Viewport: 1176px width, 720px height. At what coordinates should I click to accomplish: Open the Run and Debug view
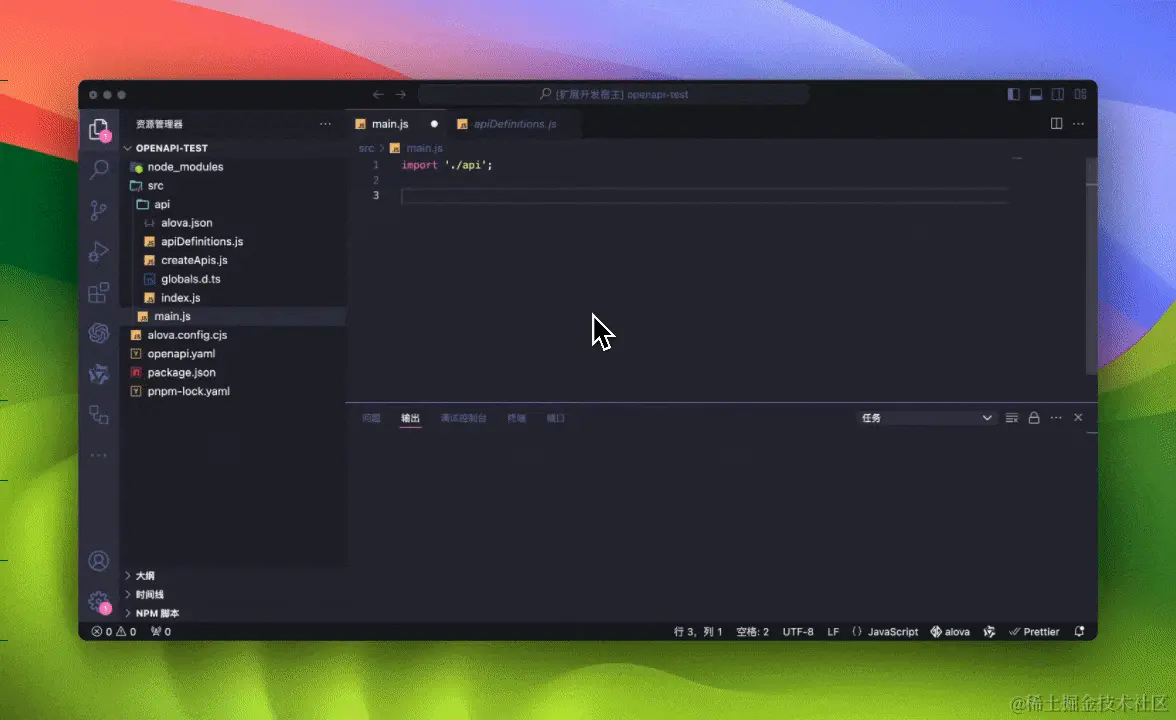(98, 251)
